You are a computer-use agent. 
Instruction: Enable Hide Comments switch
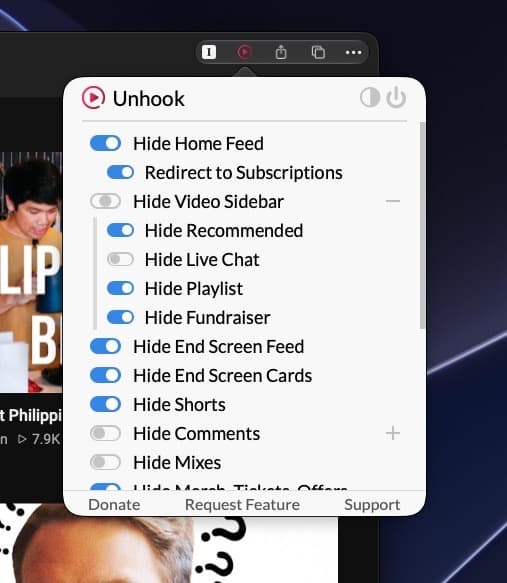106,433
